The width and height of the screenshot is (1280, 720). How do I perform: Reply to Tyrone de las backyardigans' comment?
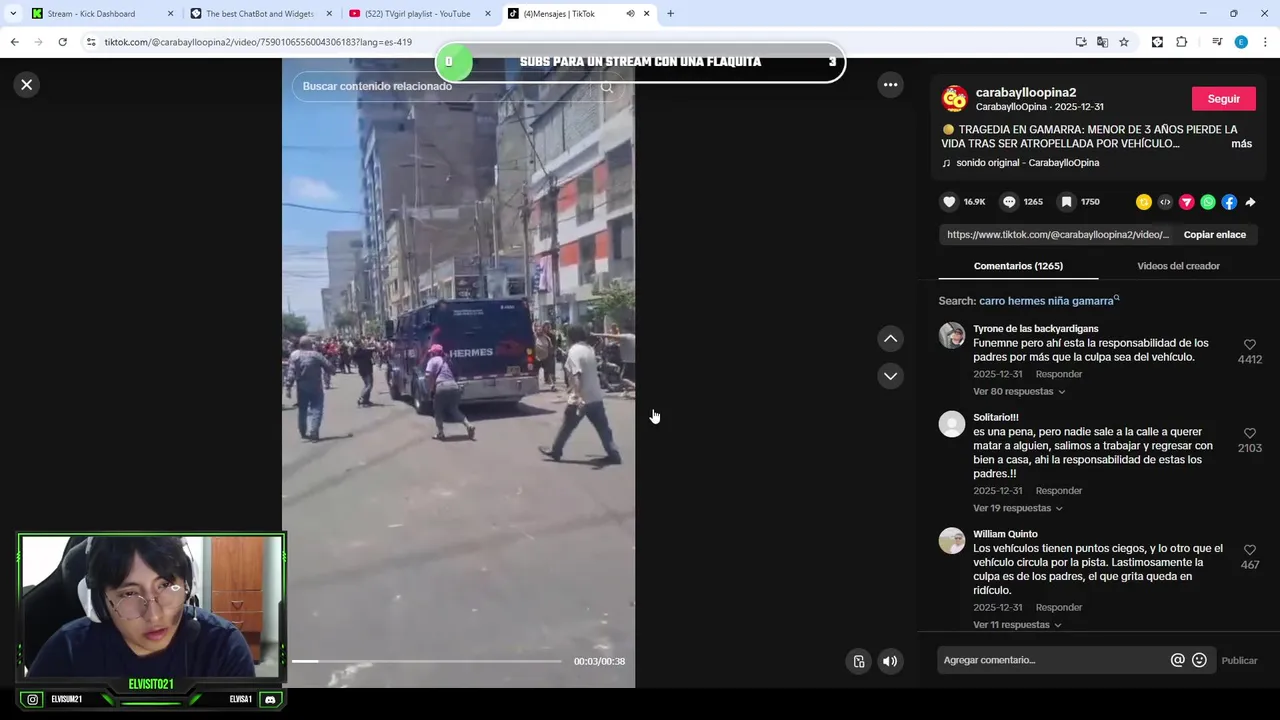(x=1059, y=374)
